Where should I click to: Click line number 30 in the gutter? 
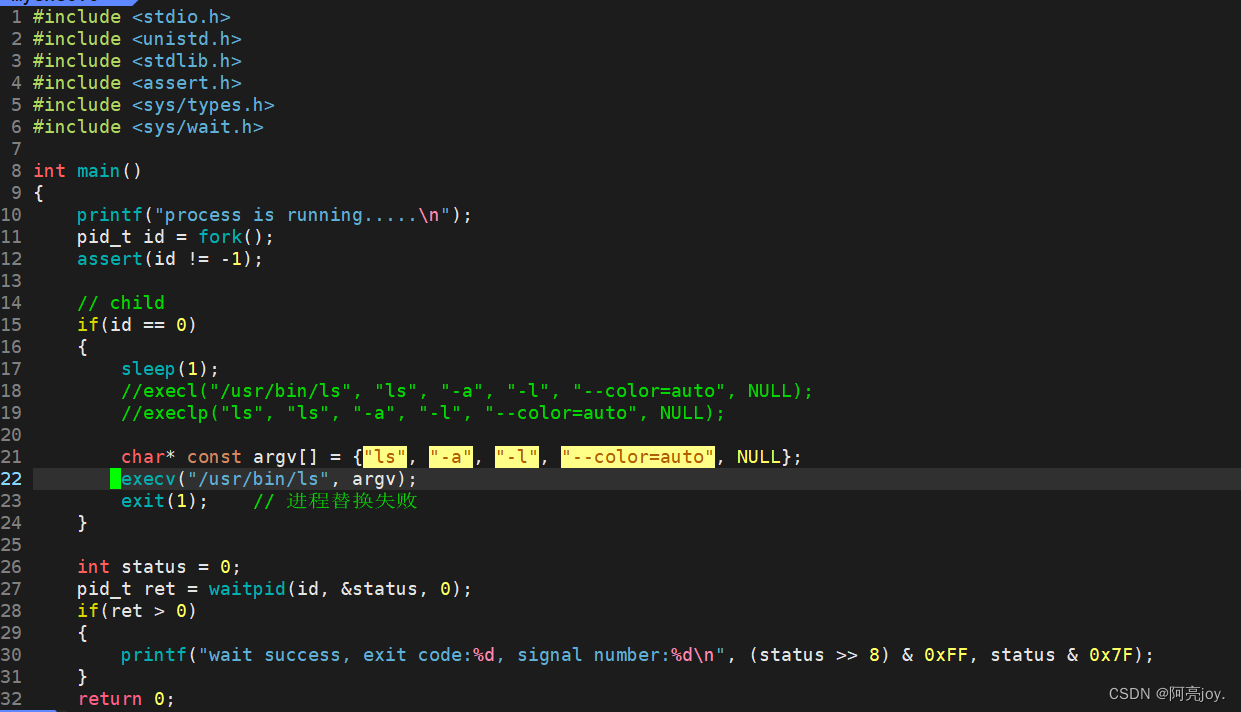point(11,655)
